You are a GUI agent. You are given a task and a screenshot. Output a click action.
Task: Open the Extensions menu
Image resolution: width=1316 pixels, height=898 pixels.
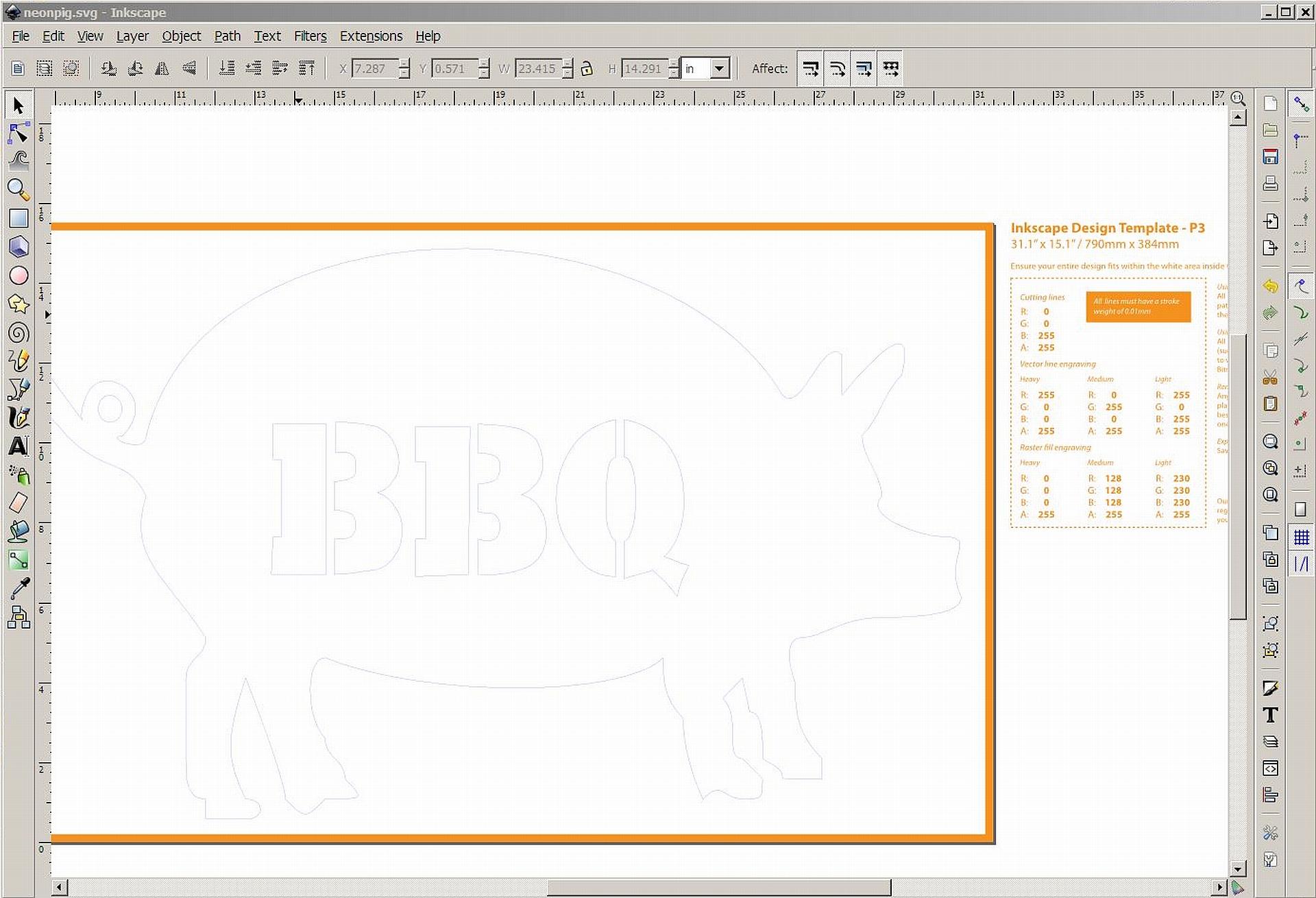[371, 36]
